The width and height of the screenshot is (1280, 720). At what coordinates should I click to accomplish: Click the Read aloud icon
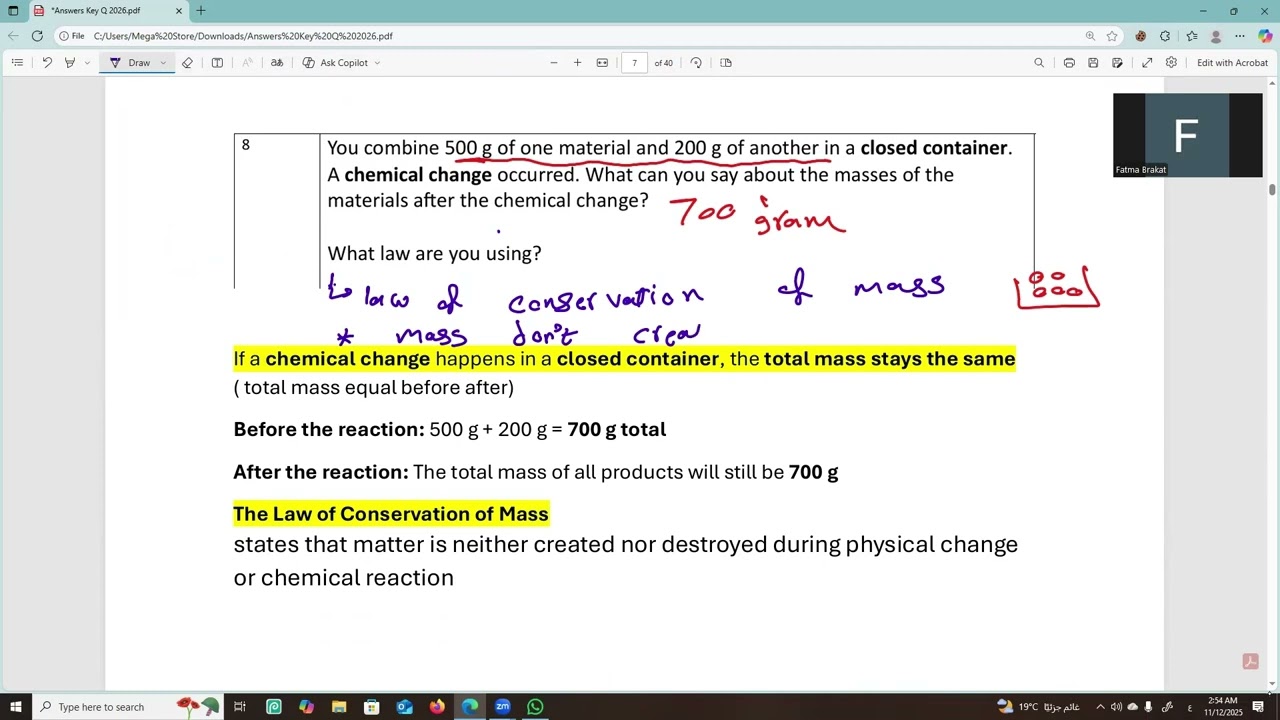coord(247,63)
